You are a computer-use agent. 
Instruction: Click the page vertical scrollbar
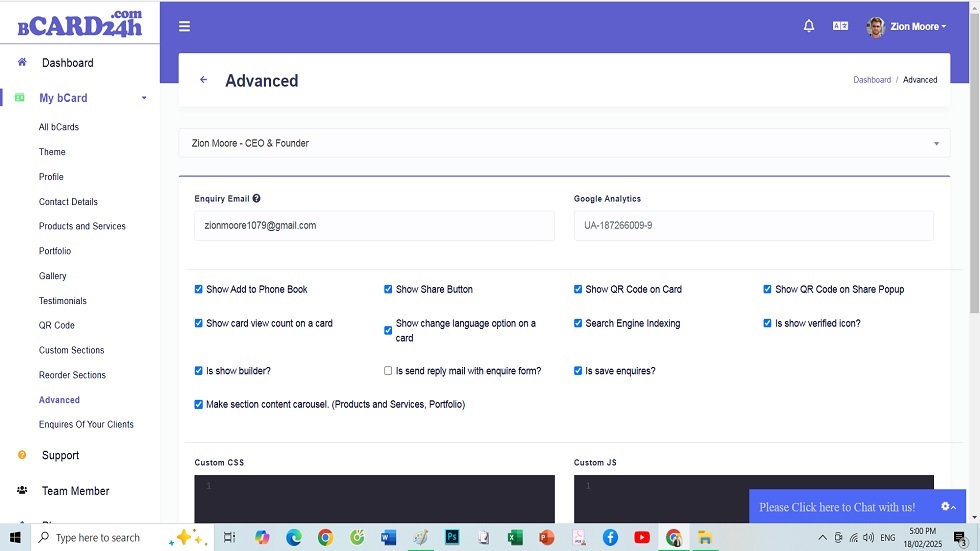(975, 150)
